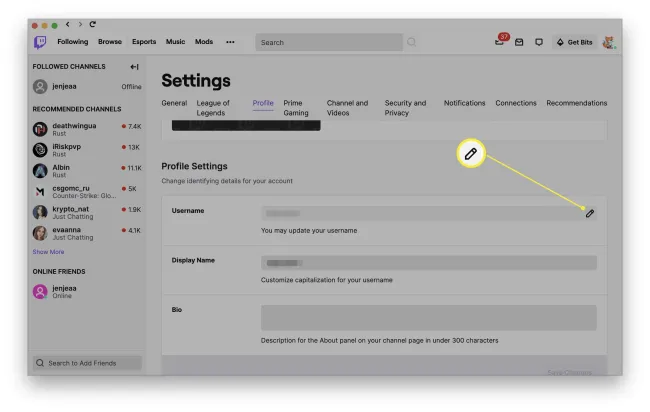
Task: Click the search magnifier icon in header
Action: 411,42
